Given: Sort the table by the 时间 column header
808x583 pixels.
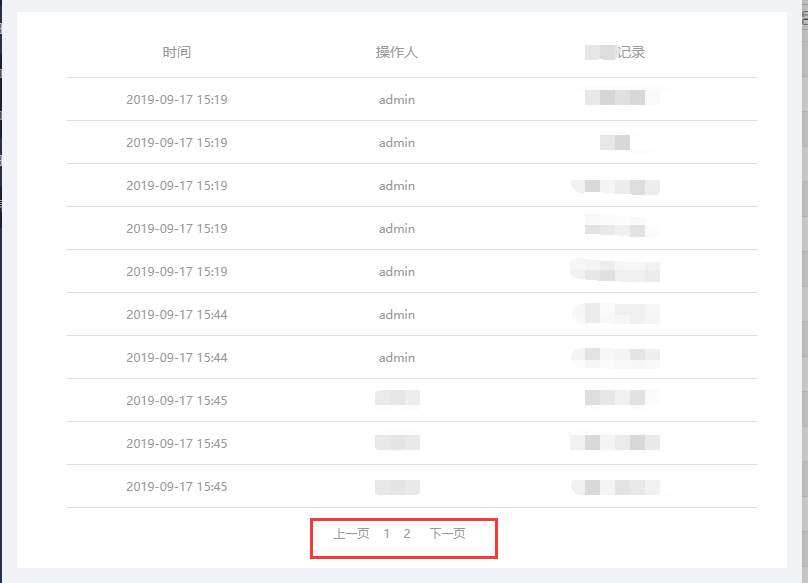Looking at the screenshot, I should (177, 51).
